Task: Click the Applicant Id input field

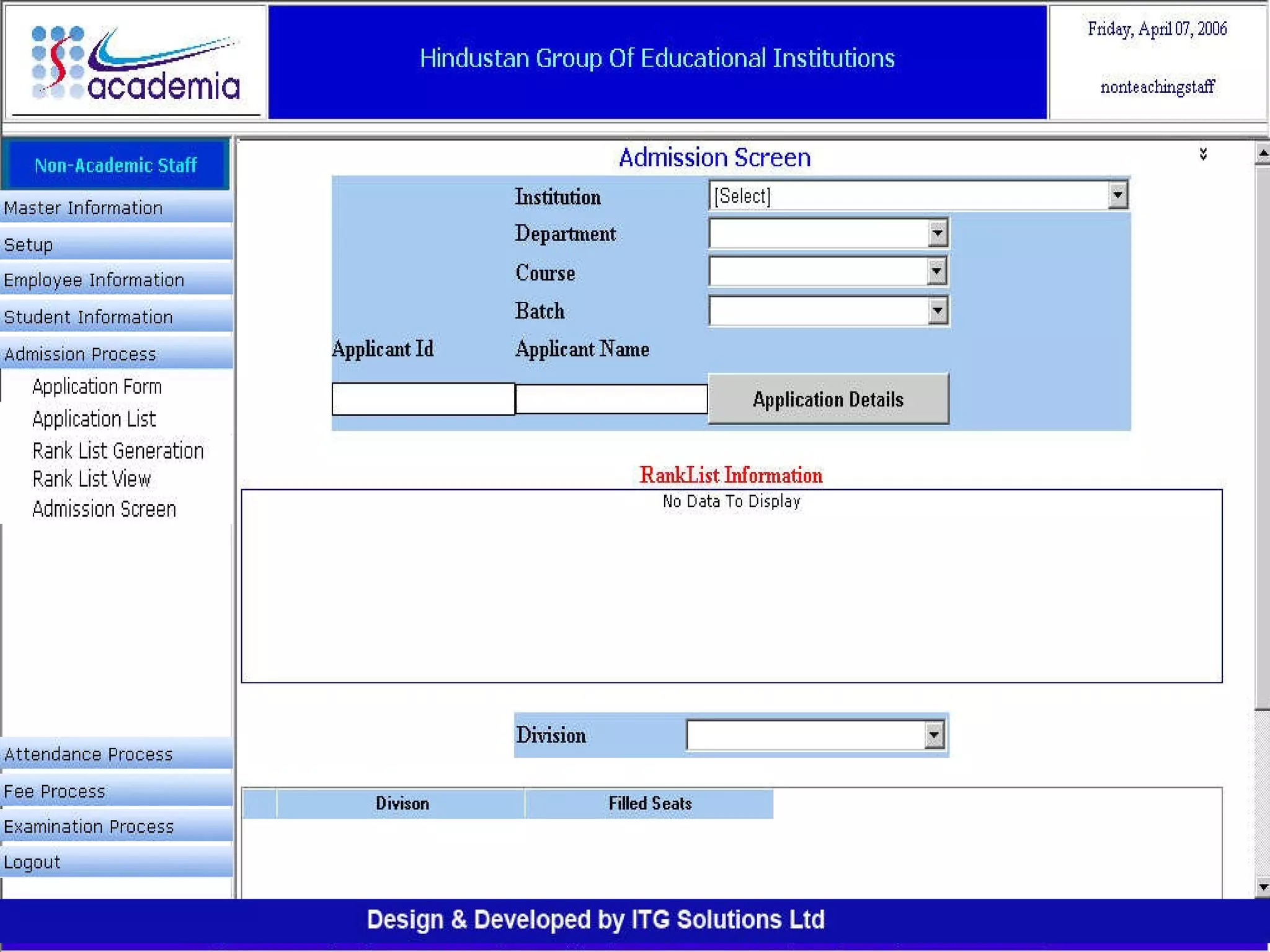Action: pos(423,399)
